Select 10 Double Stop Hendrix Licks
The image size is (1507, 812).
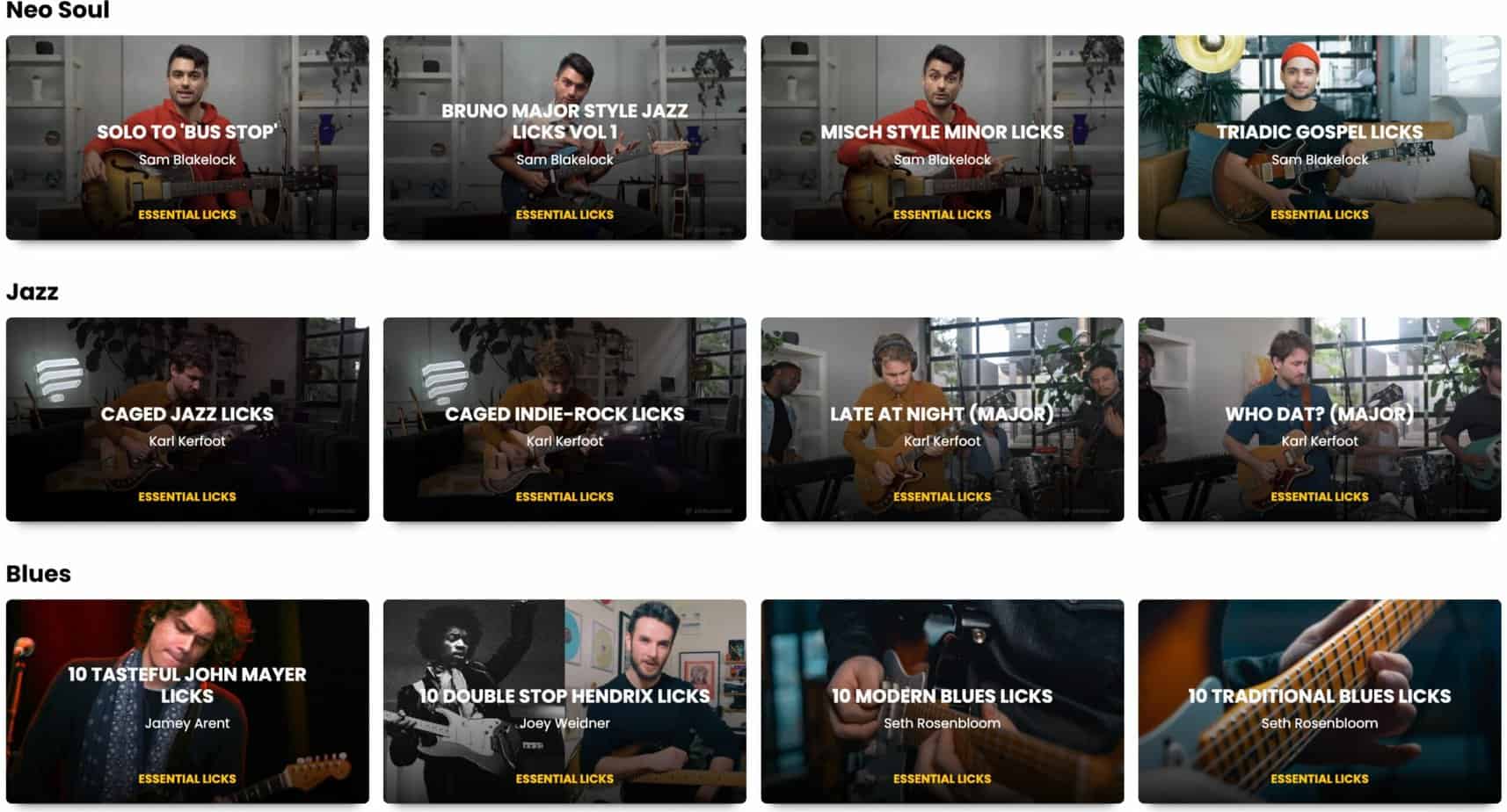[564, 701]
